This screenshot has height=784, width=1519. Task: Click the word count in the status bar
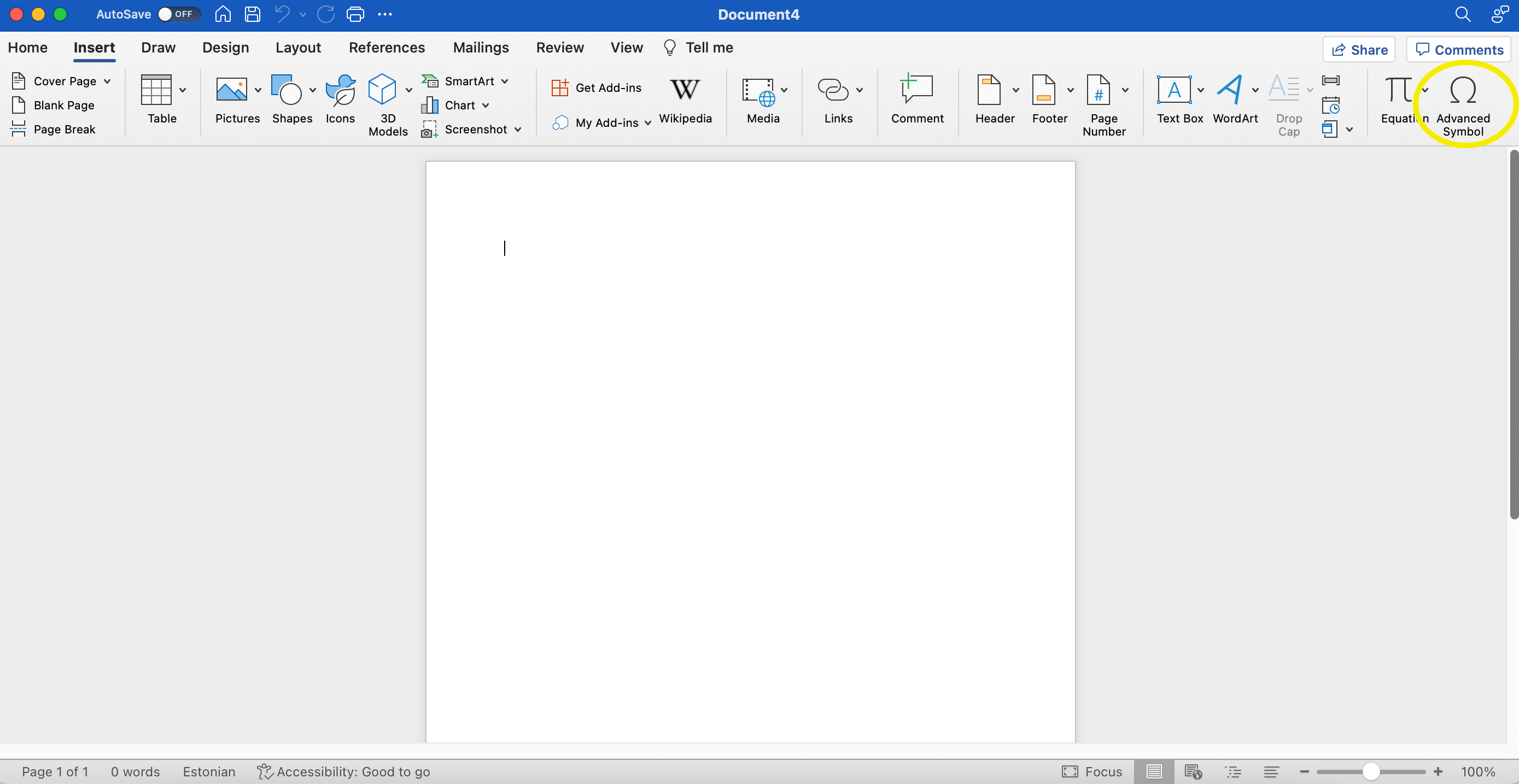135,771
